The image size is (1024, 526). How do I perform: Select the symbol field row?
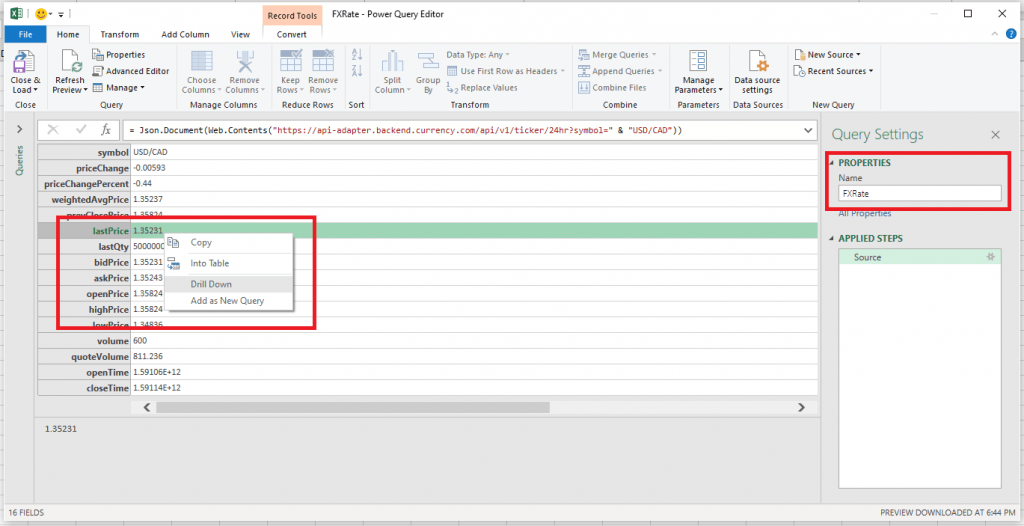click(428, 152)
